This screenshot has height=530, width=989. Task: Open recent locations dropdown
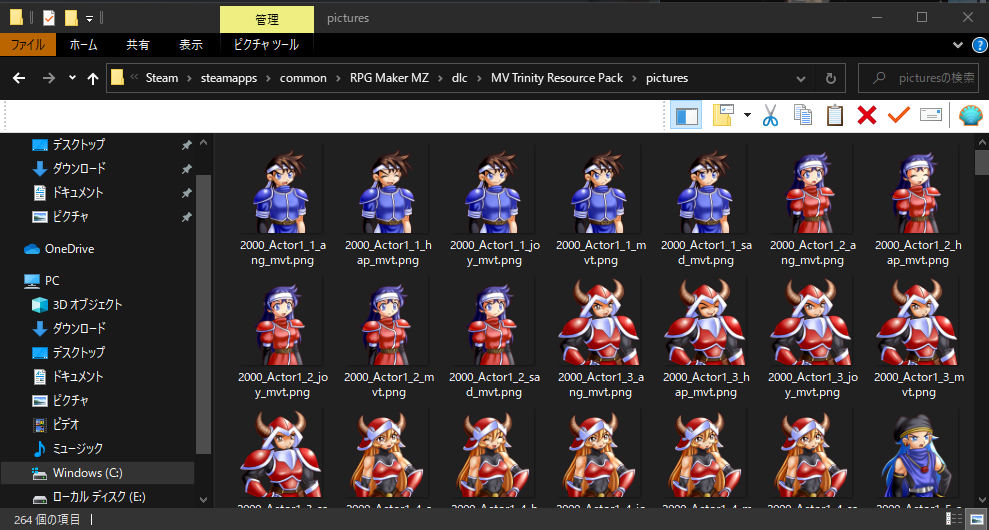coord(72,78)
